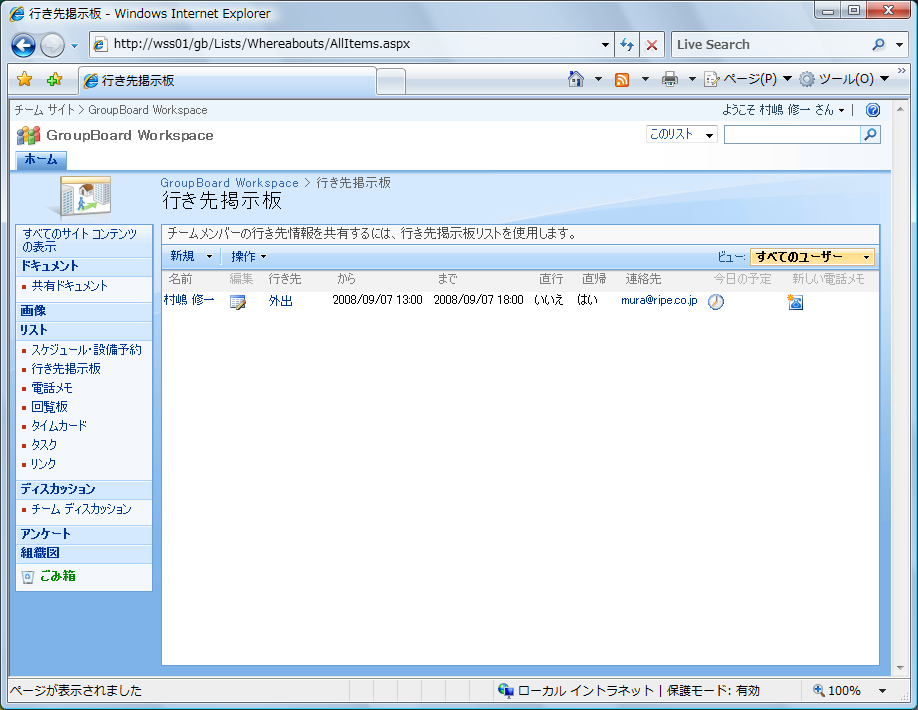Click the browser Forward button
The width and height of the screenshot is (918, 710).
[53, 45]
